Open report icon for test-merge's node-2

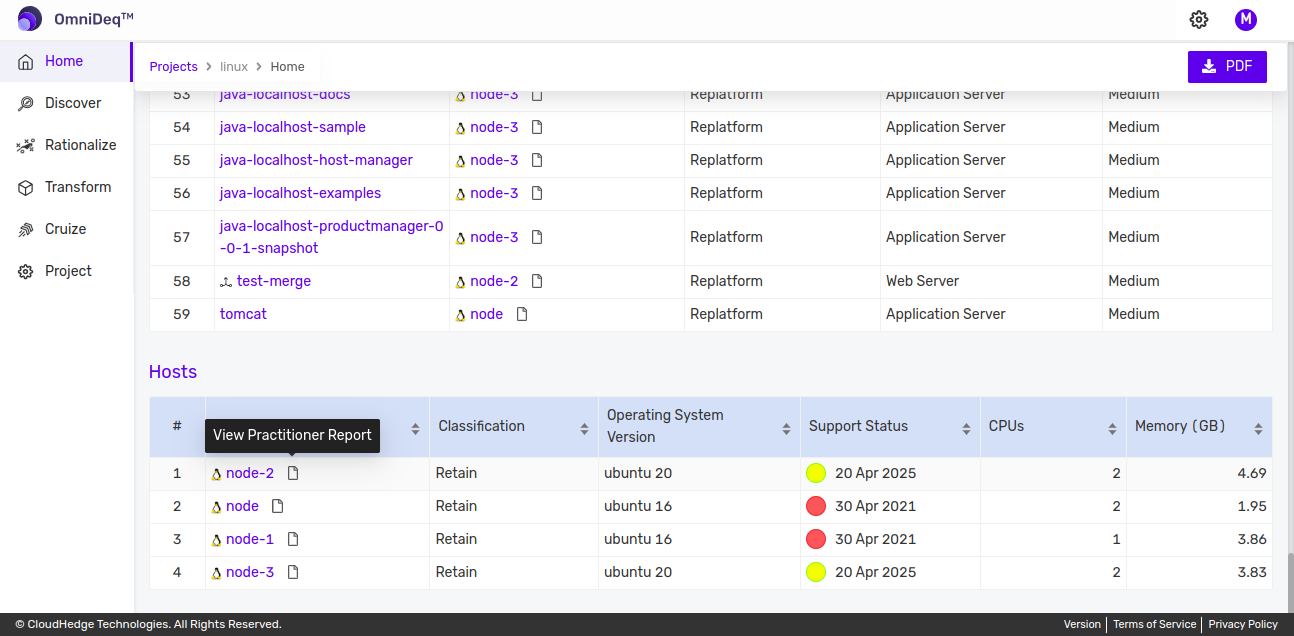(537, 281)
